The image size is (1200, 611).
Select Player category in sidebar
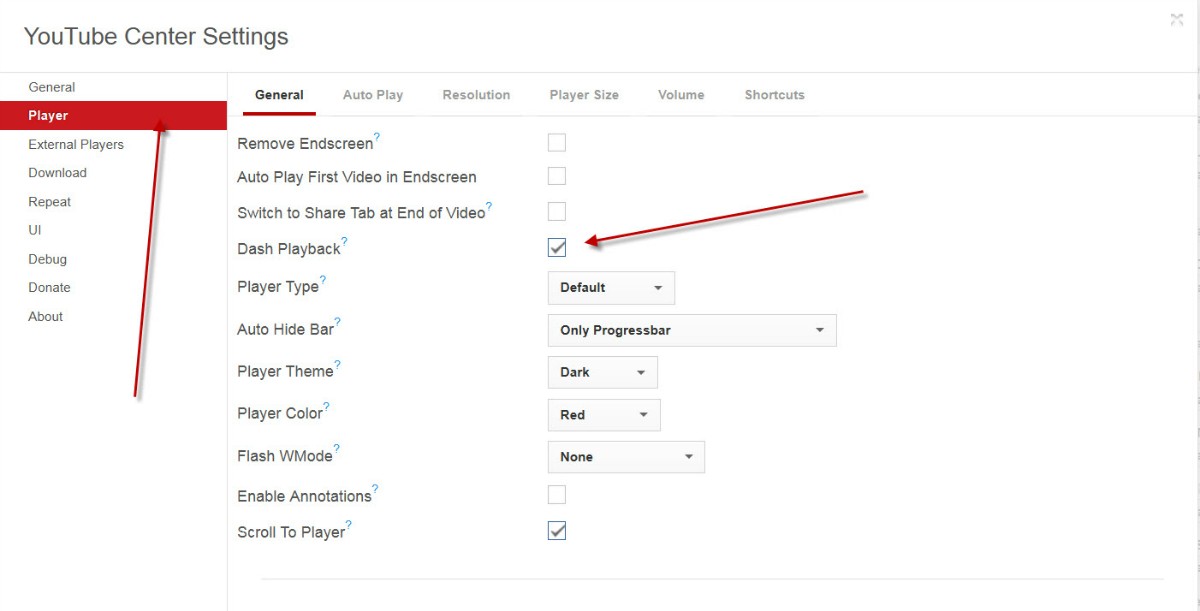[113, 116]
